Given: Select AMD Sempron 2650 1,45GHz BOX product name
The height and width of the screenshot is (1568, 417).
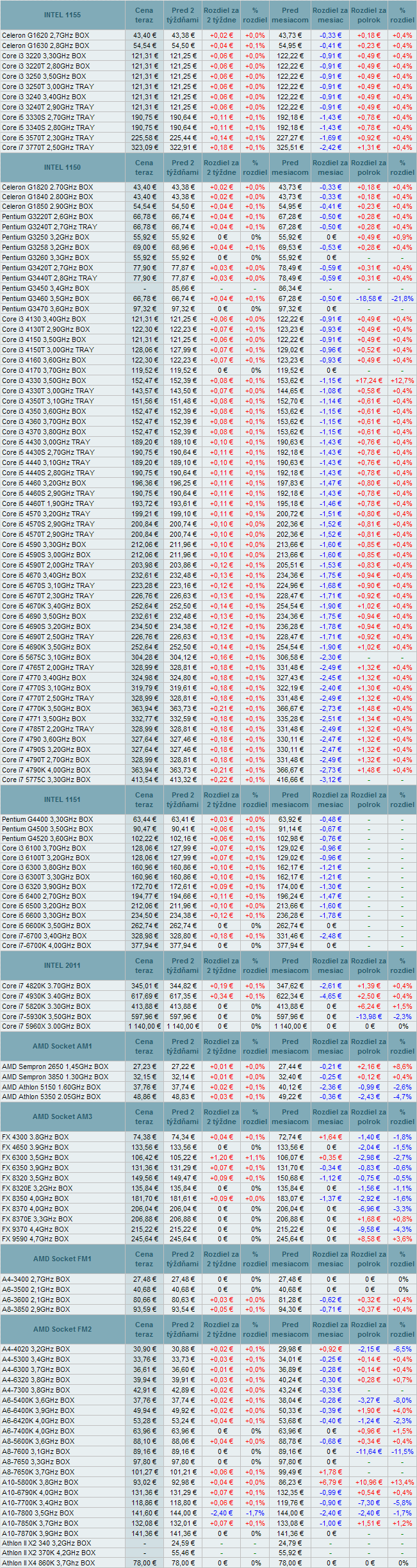Looking at the screenshot, I should tap(55, 1066).
